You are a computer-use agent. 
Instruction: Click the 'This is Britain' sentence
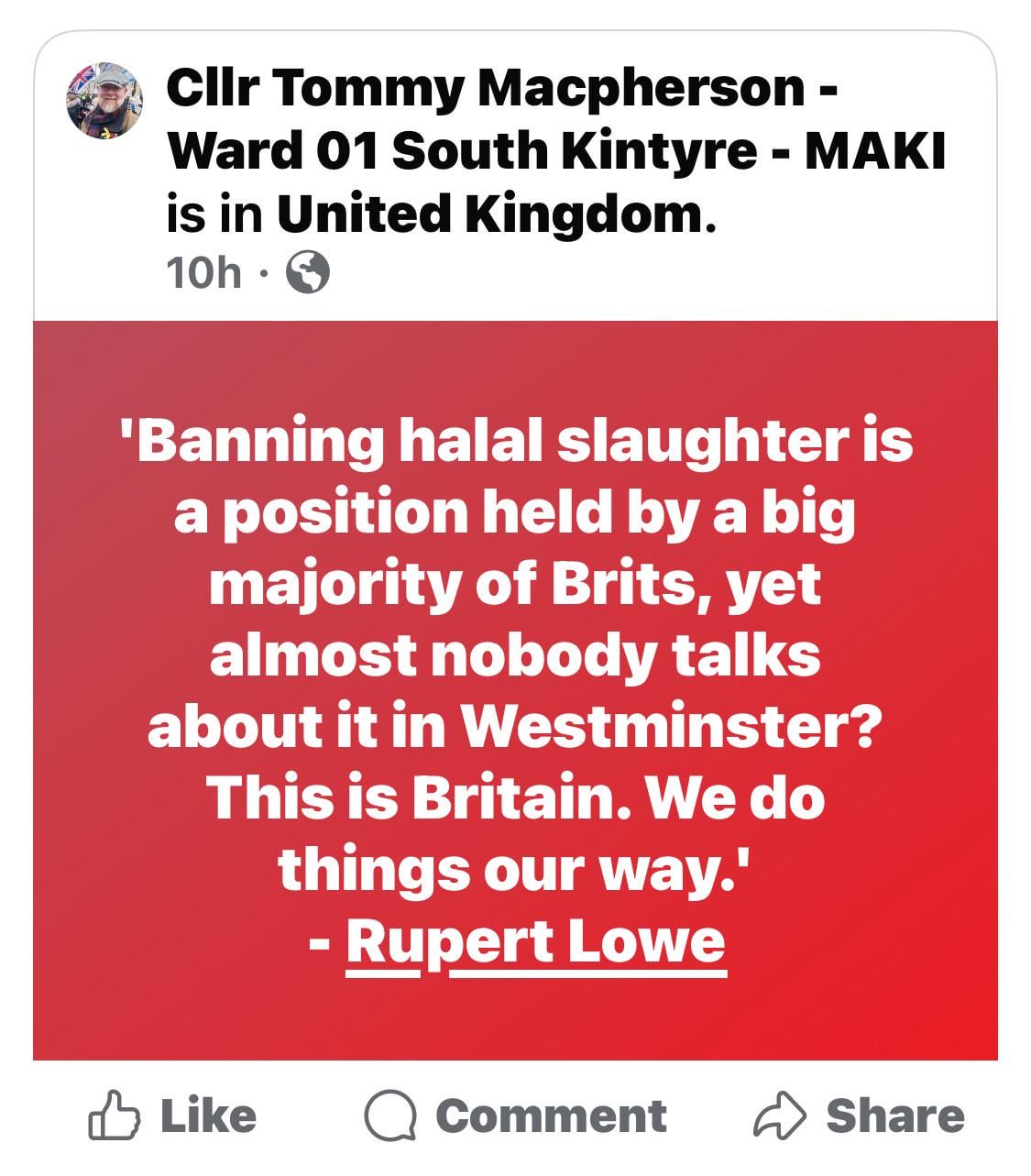pos(420,797)
